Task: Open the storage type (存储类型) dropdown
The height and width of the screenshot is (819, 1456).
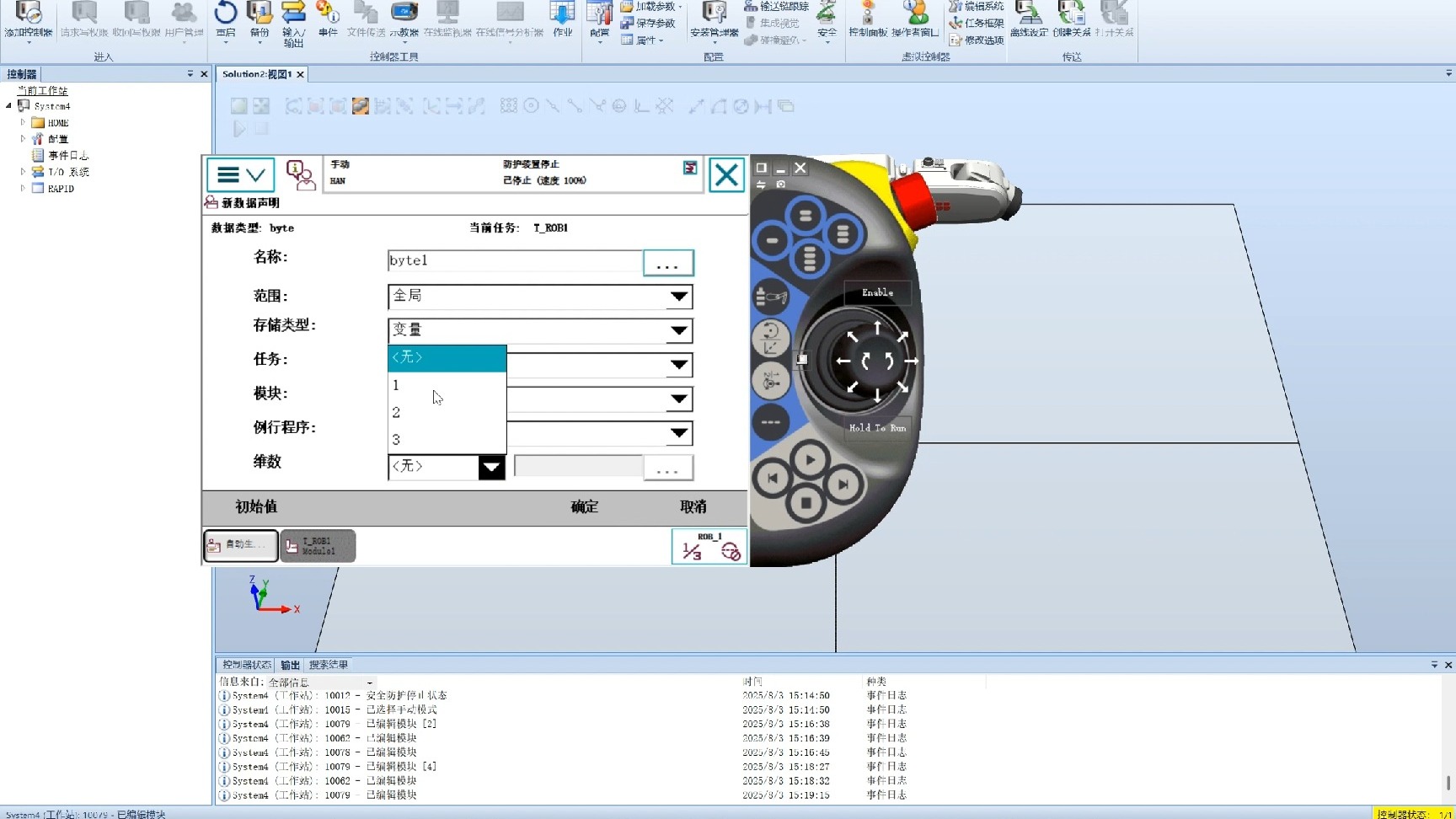Action: click(x=678, y=331)
